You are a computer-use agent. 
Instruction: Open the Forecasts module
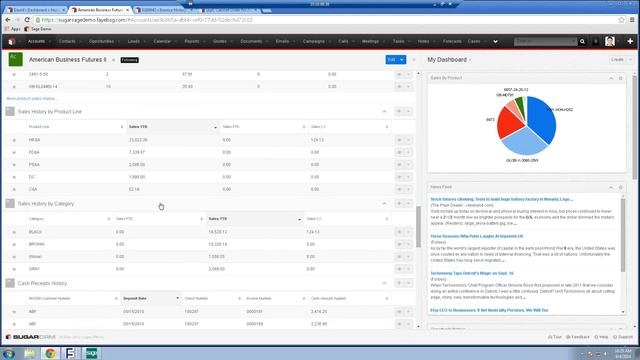pos(452,41)
